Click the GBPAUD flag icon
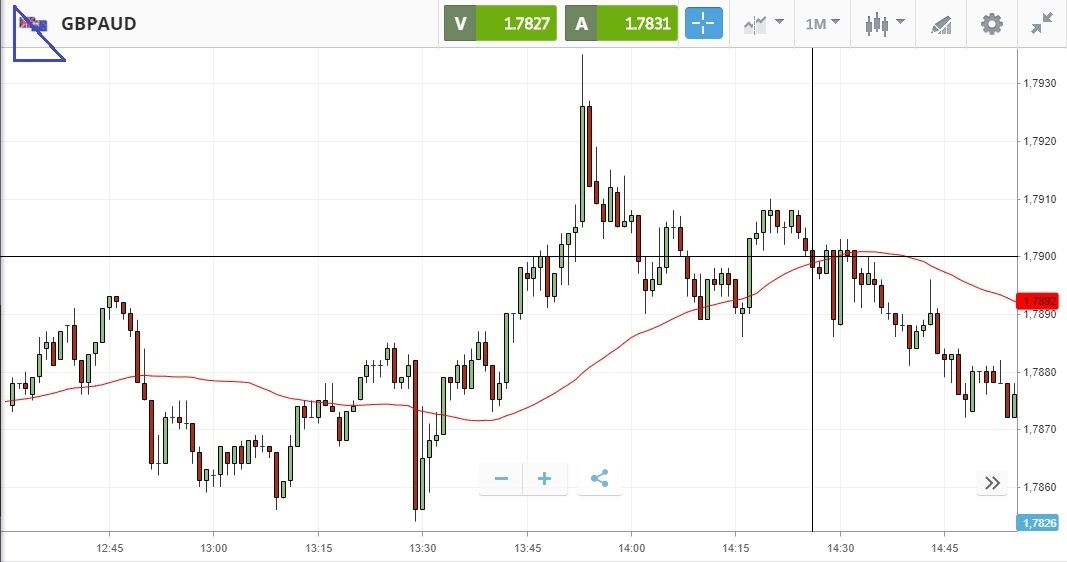The image size is (1067, 562). (33, 23)
